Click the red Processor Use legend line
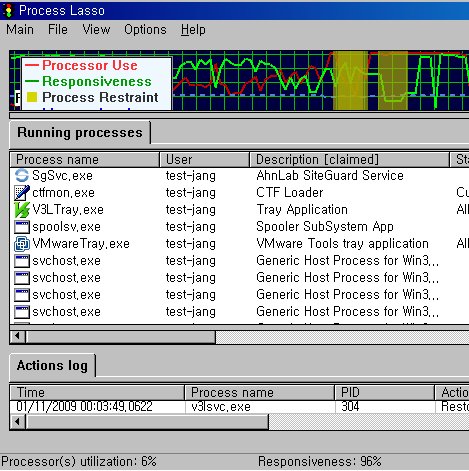 (32, 65)
